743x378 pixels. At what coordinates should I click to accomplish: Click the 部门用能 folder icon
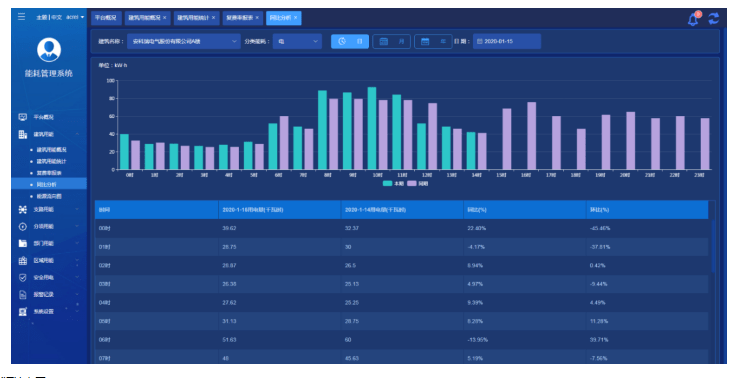pos(23,243)
